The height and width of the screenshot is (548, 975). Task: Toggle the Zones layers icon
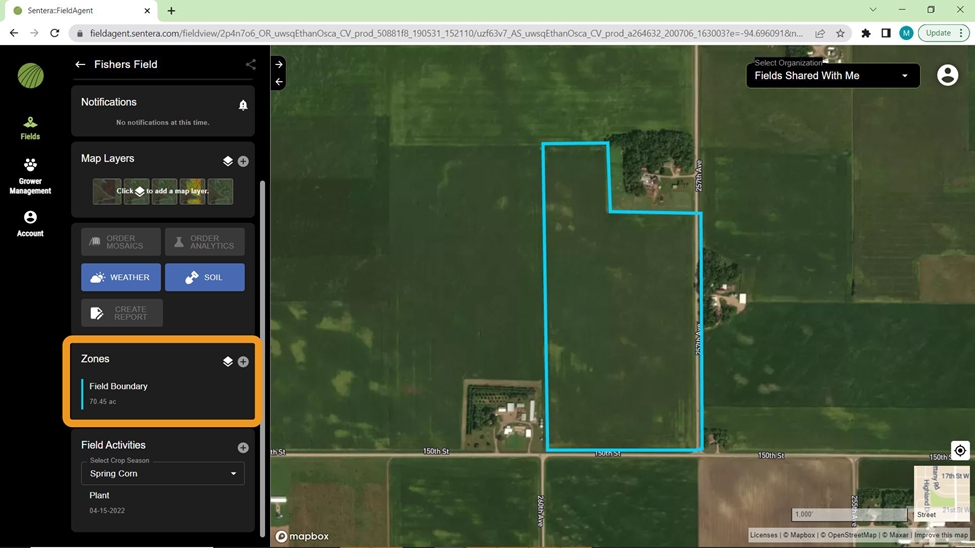[x=228, y=362]
